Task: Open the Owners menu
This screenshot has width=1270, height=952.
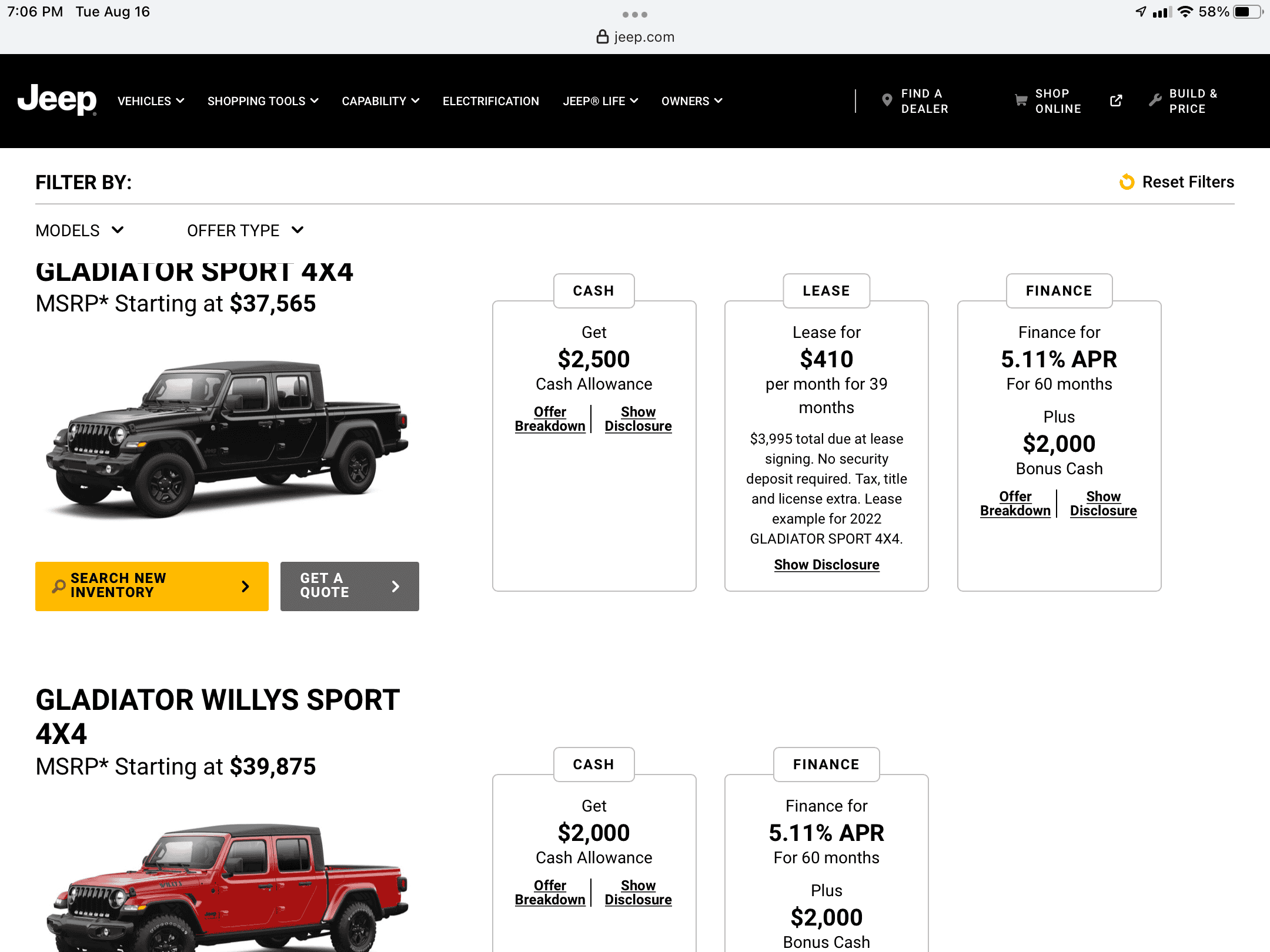Action: pos(692,101)
